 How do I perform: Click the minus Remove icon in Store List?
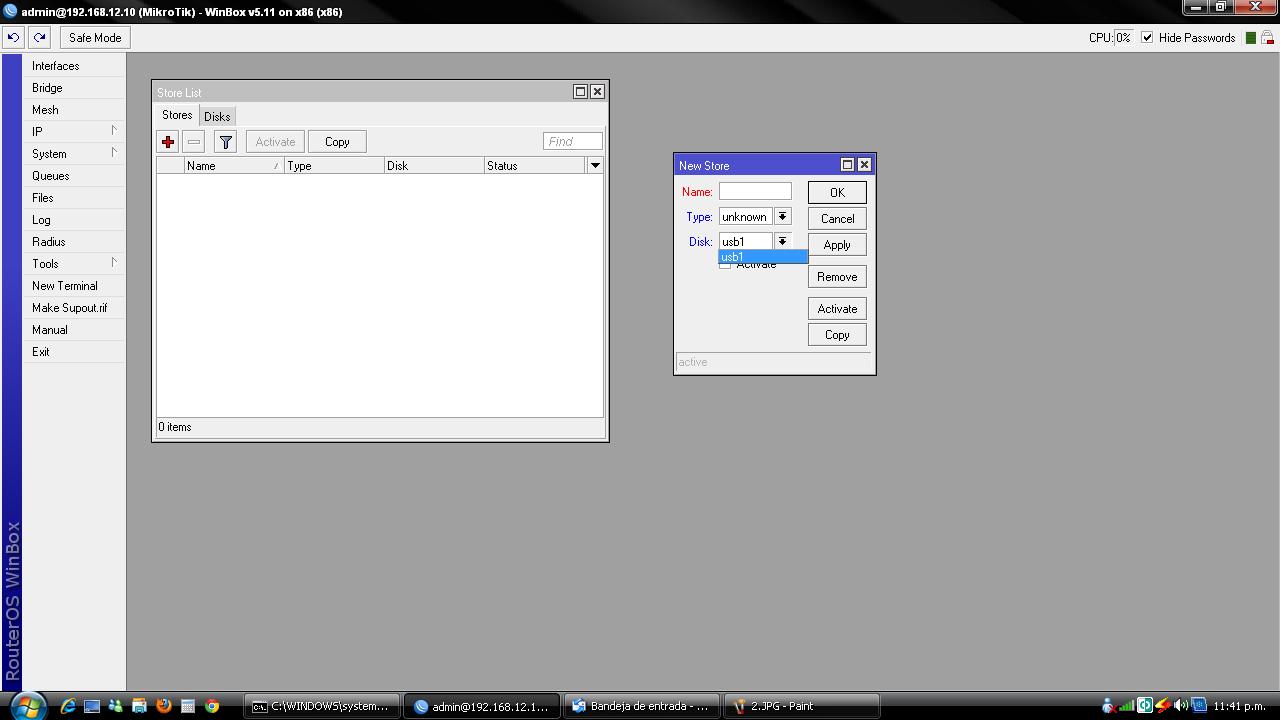click(194, 142)
